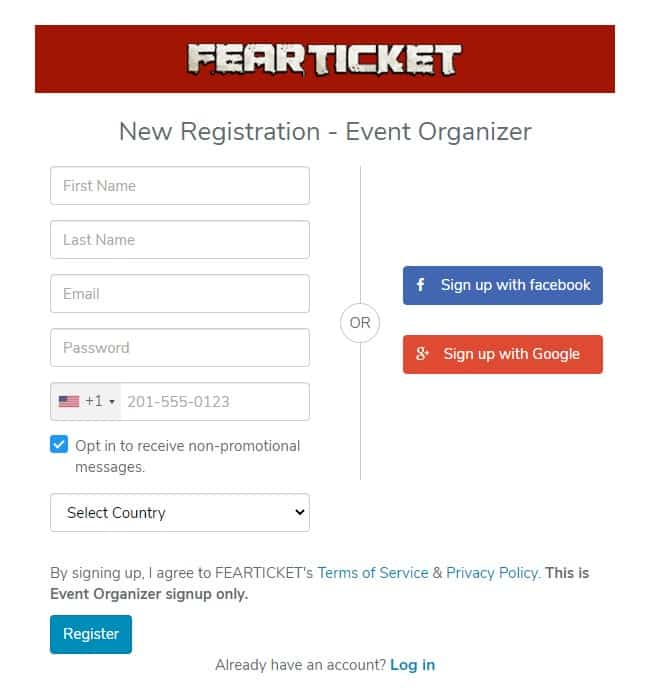Choose Sign up with Google
Screen dimensions: 658x700
[503, 354]
